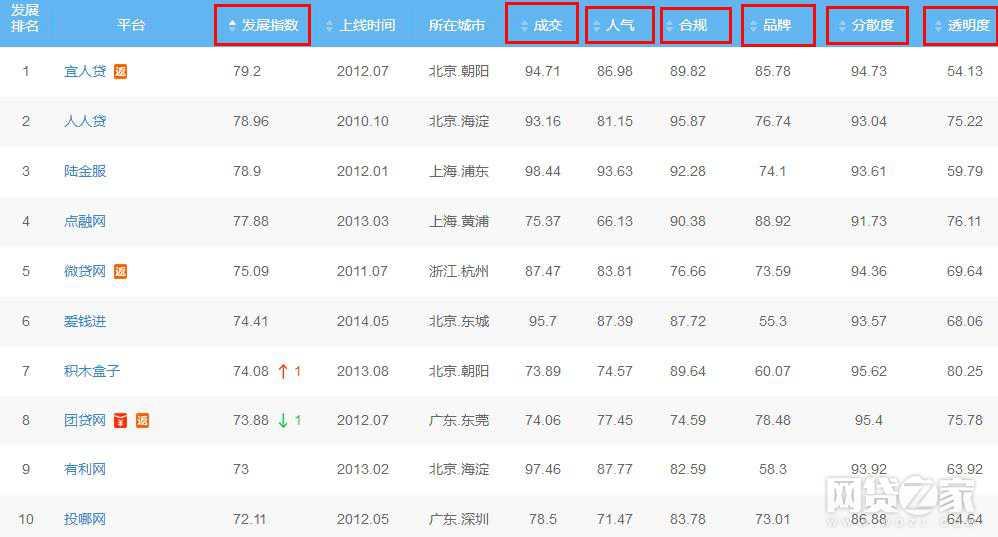Click the 平台 column header
The image size is (998, 537).
(131, 25)
